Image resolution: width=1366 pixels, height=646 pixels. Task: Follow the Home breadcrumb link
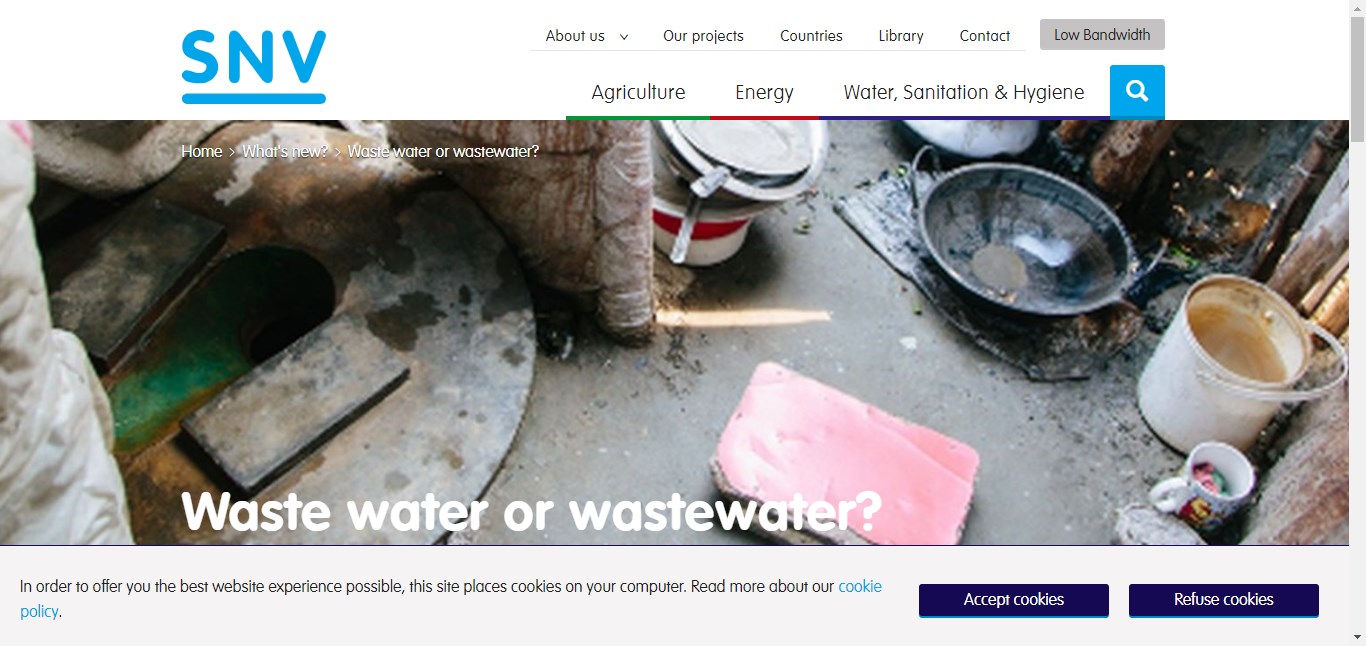[202, 151]
